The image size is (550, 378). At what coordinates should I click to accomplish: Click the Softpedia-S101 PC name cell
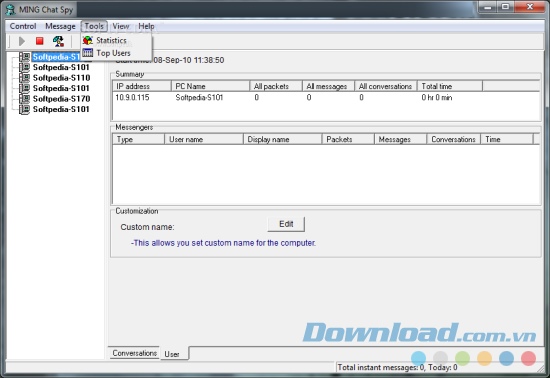tap(199, 97)
